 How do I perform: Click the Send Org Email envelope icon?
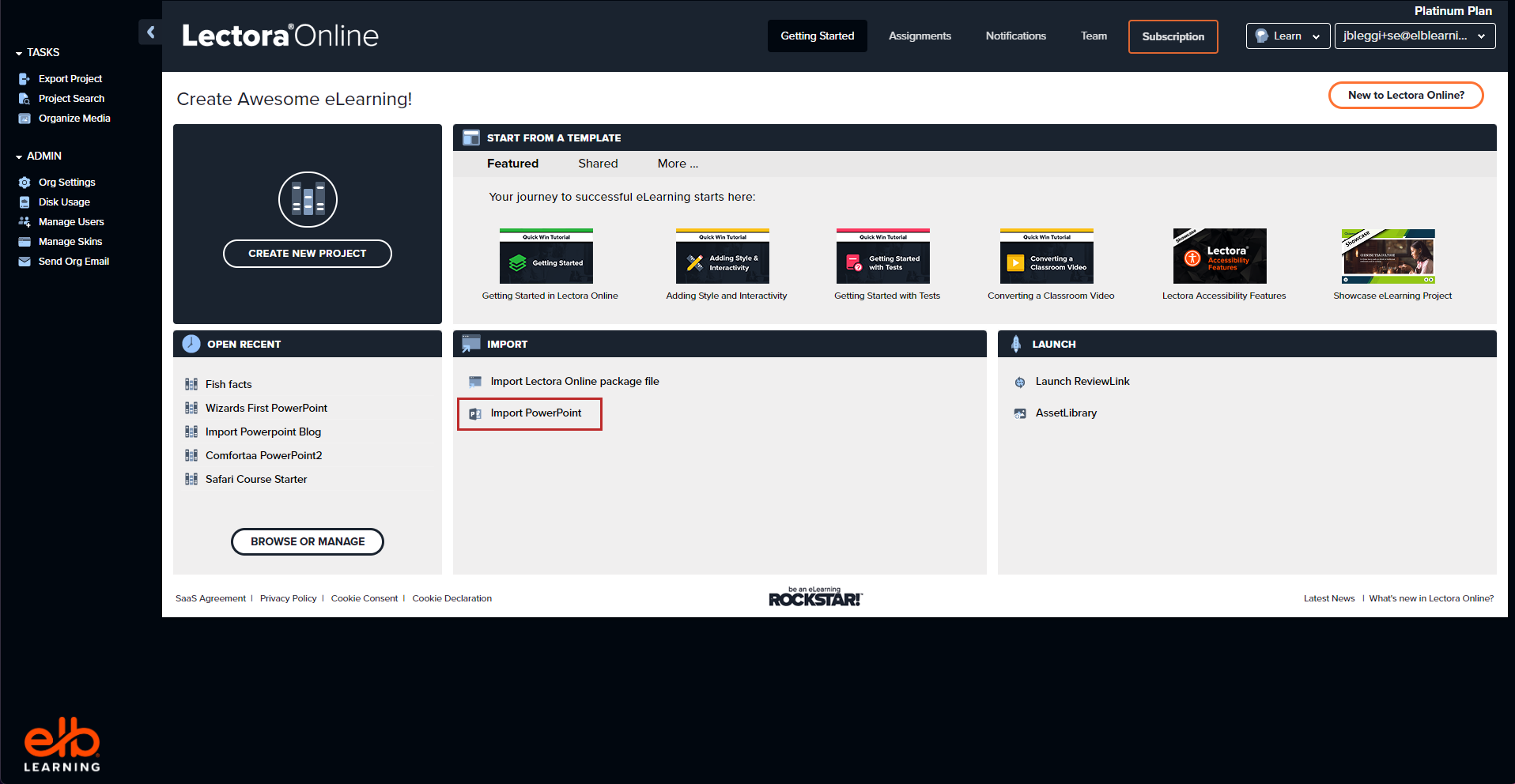click(25, 262)
